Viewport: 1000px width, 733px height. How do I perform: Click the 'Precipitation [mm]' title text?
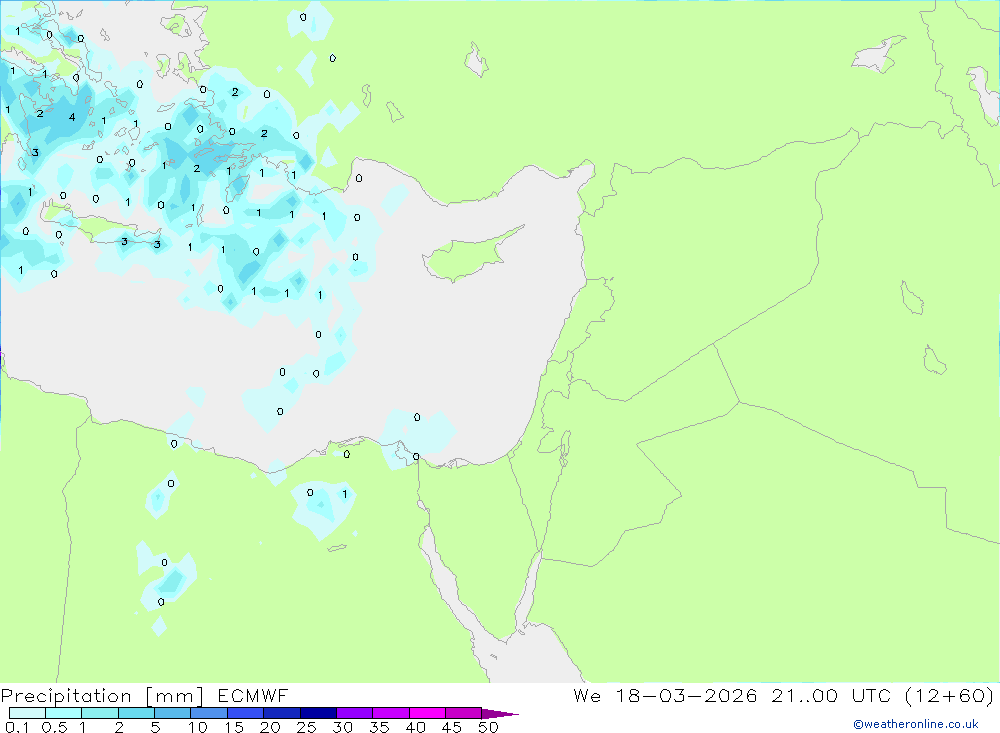102,696
